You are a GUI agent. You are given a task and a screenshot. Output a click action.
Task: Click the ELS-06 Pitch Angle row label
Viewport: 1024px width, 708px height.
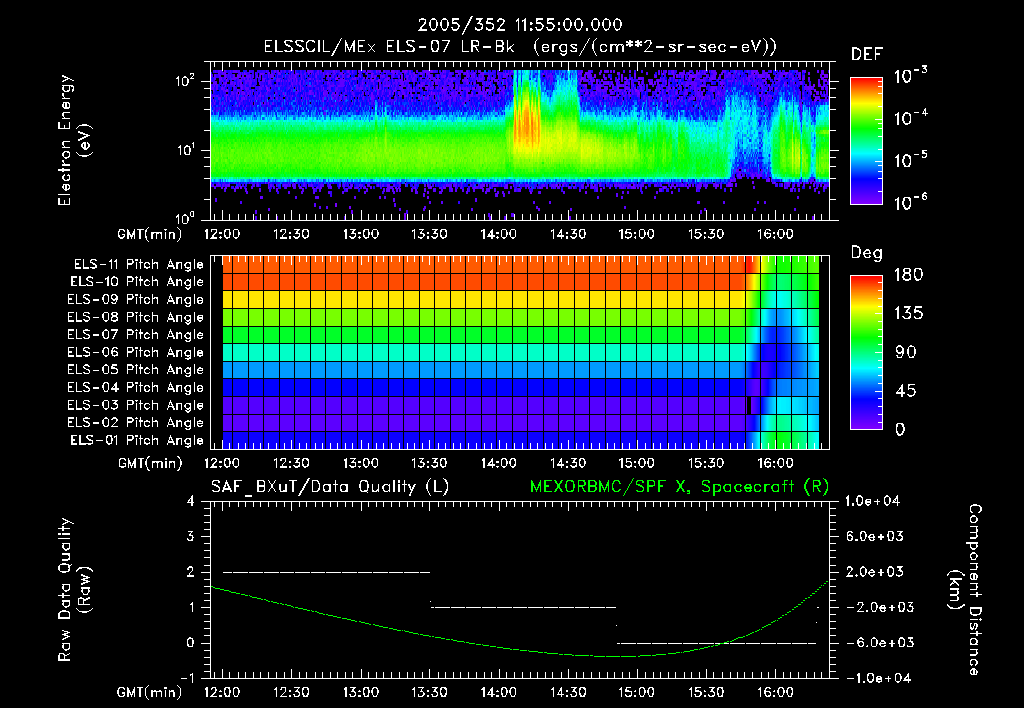point(136,352)
